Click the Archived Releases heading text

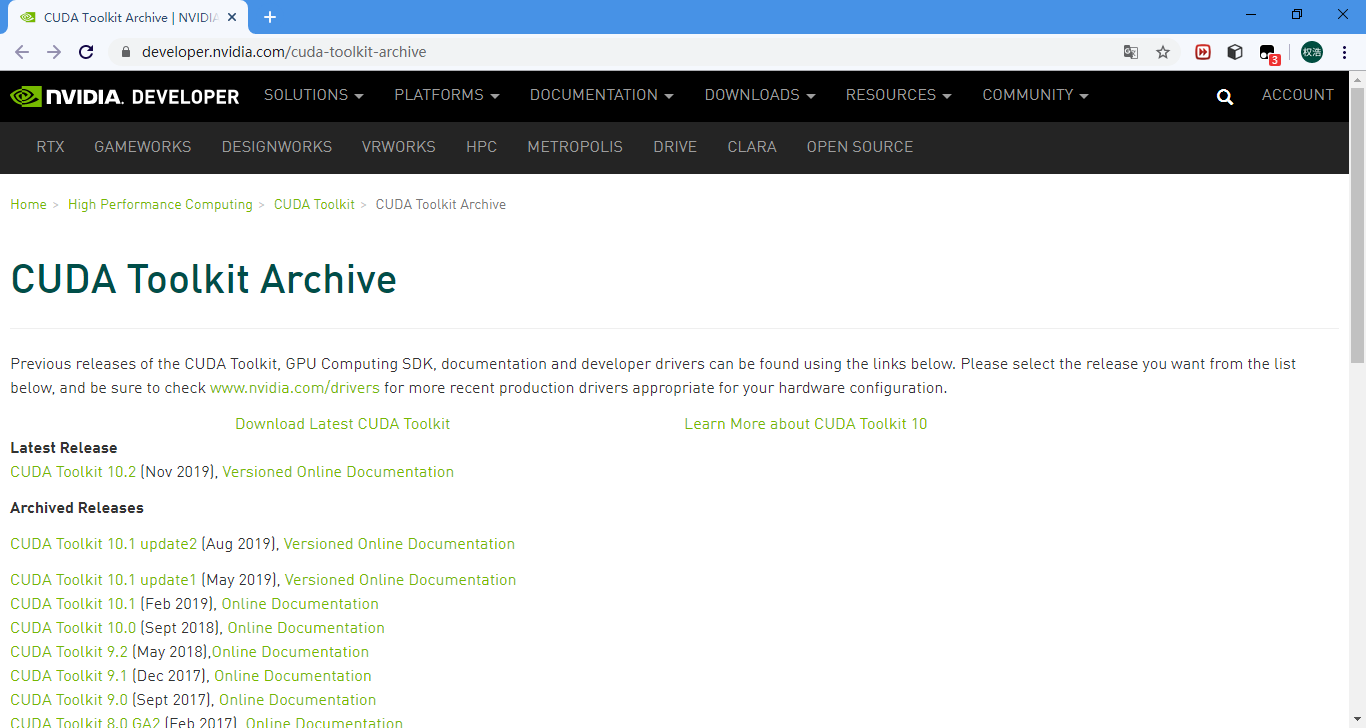[x=77, y=508]
